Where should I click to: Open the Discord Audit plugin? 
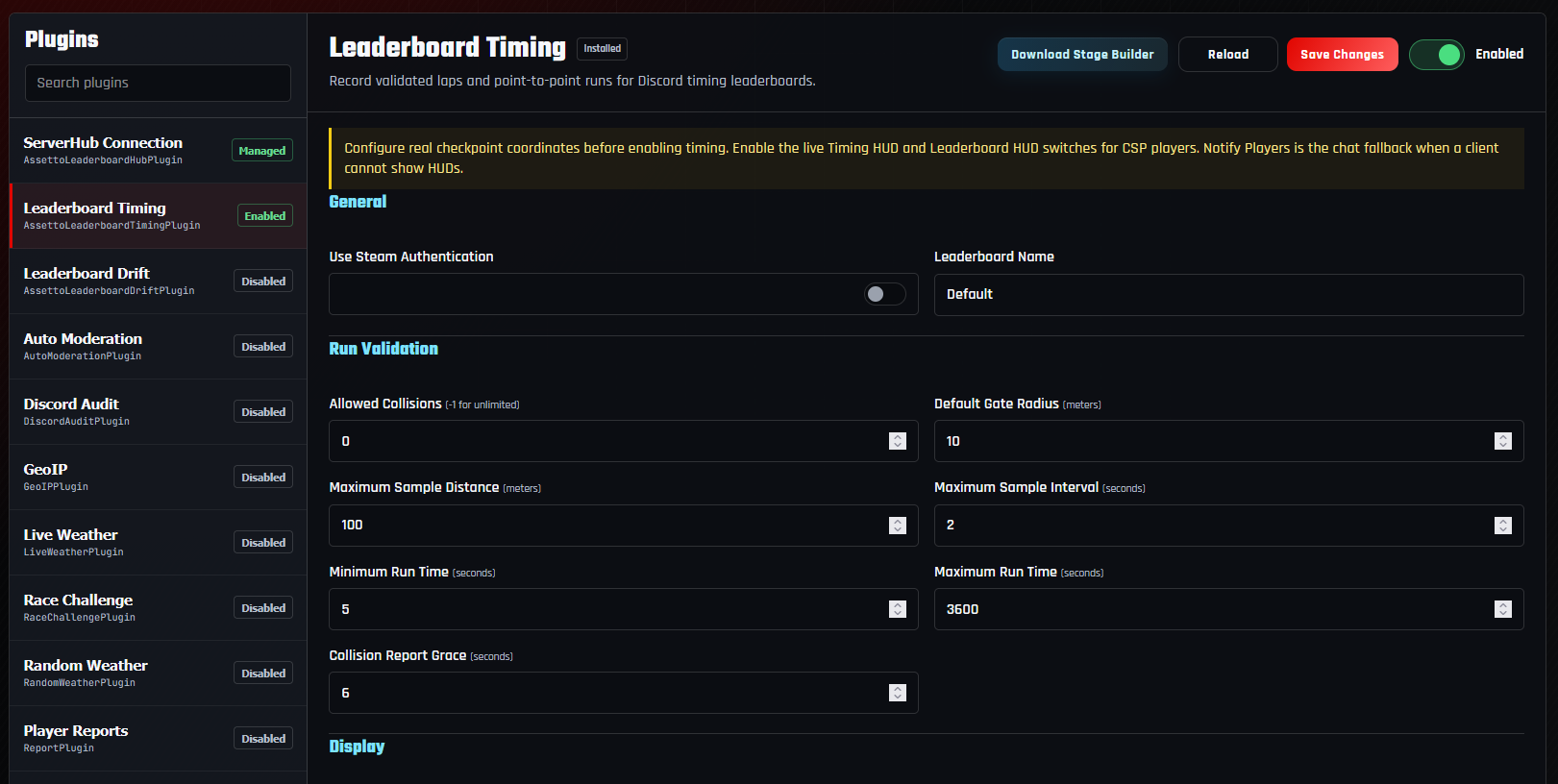(158, 412)
